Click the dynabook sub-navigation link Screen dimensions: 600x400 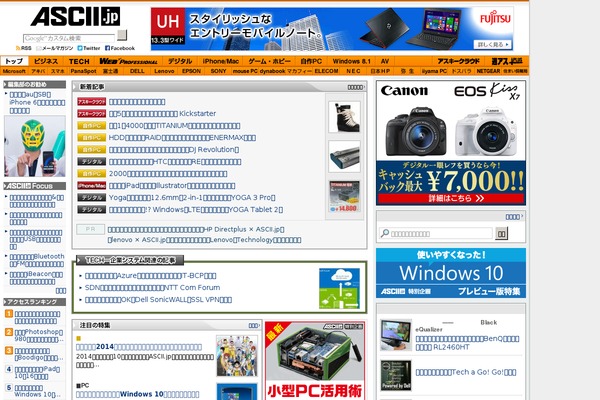pos(272,71)
